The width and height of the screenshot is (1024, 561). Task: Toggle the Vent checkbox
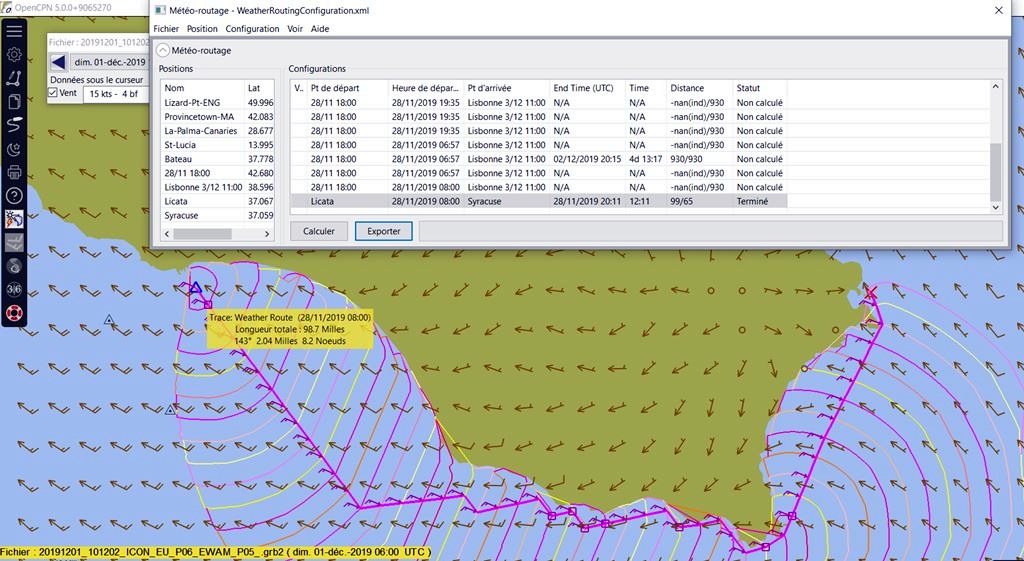click(54, 93)
